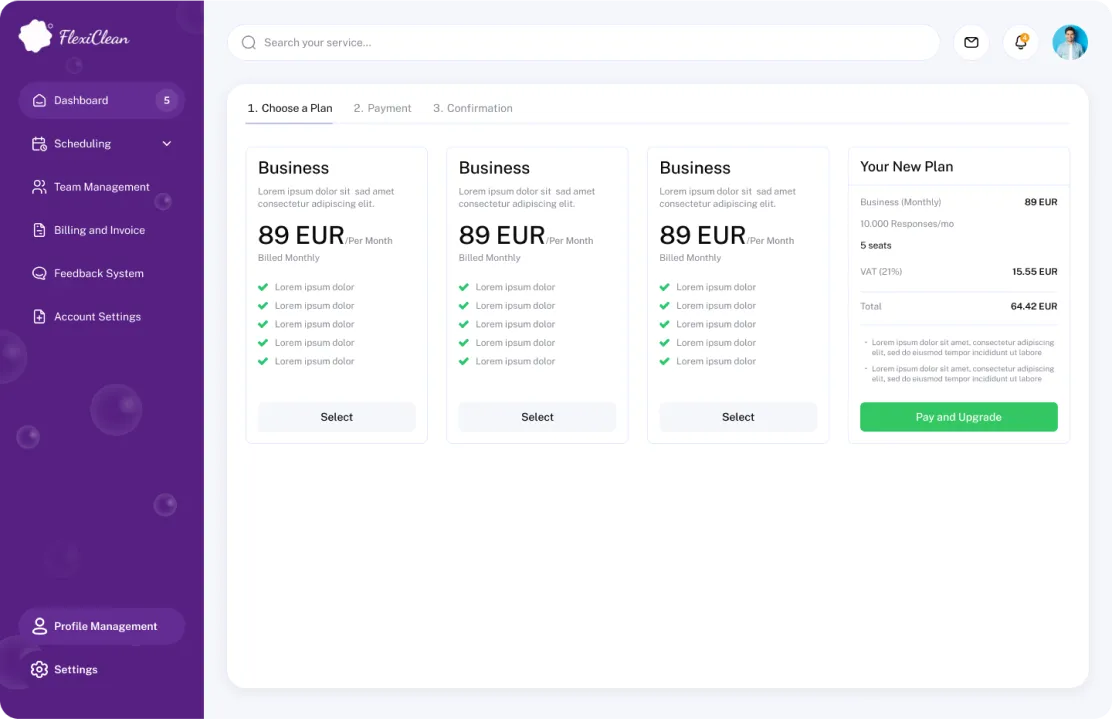Click the search magnifier icon

(x=248, y=43)
